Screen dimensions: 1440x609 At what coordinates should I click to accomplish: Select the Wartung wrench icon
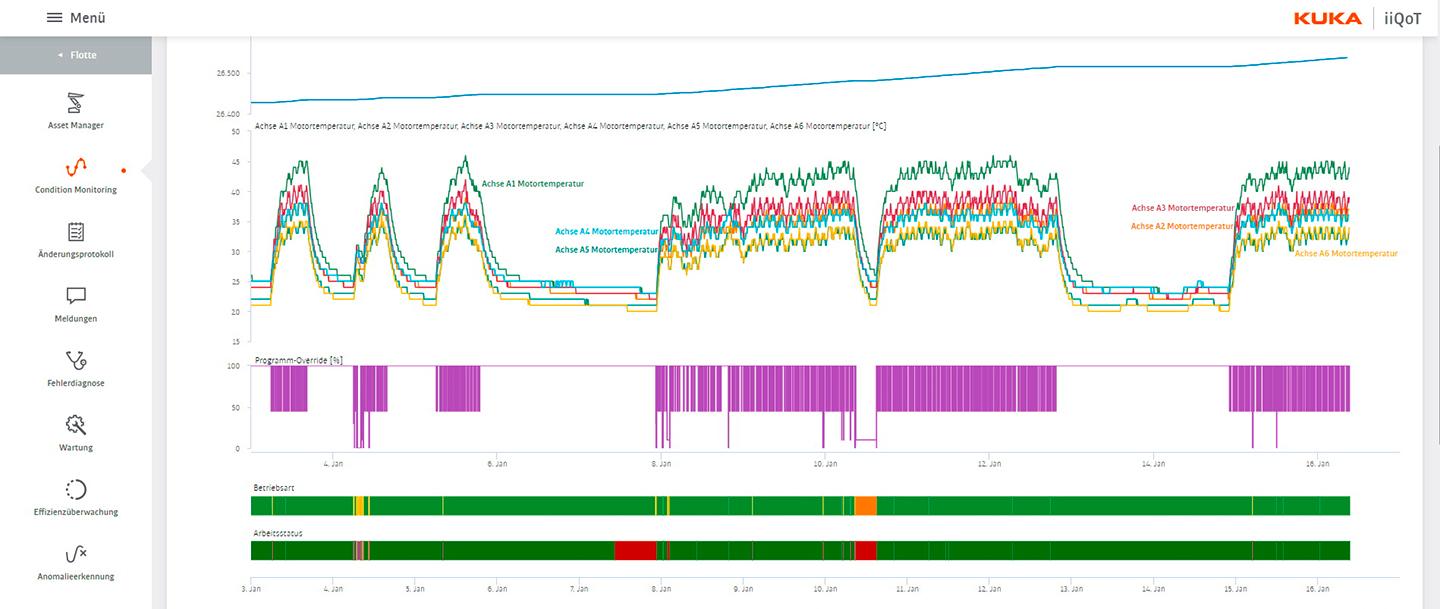tap(76, 425)
